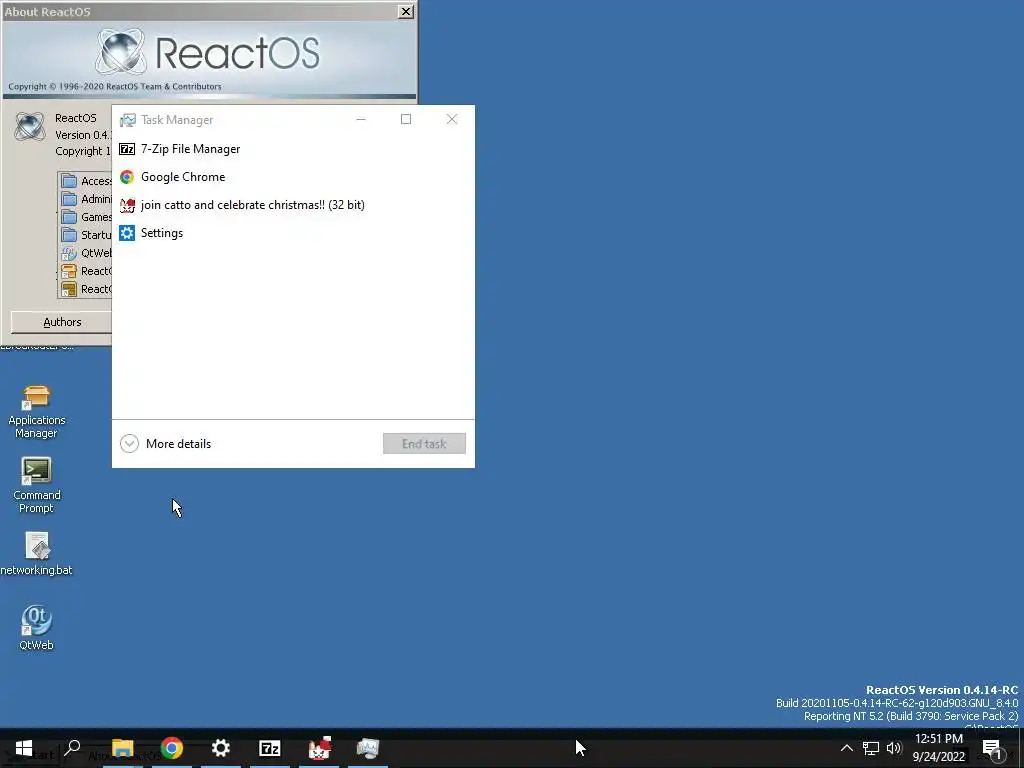This screenshot has width=1024, height=768.
Task: Open the QtWeb desktop shortcut
Action: pyautogui.click(x=37, y=628)
